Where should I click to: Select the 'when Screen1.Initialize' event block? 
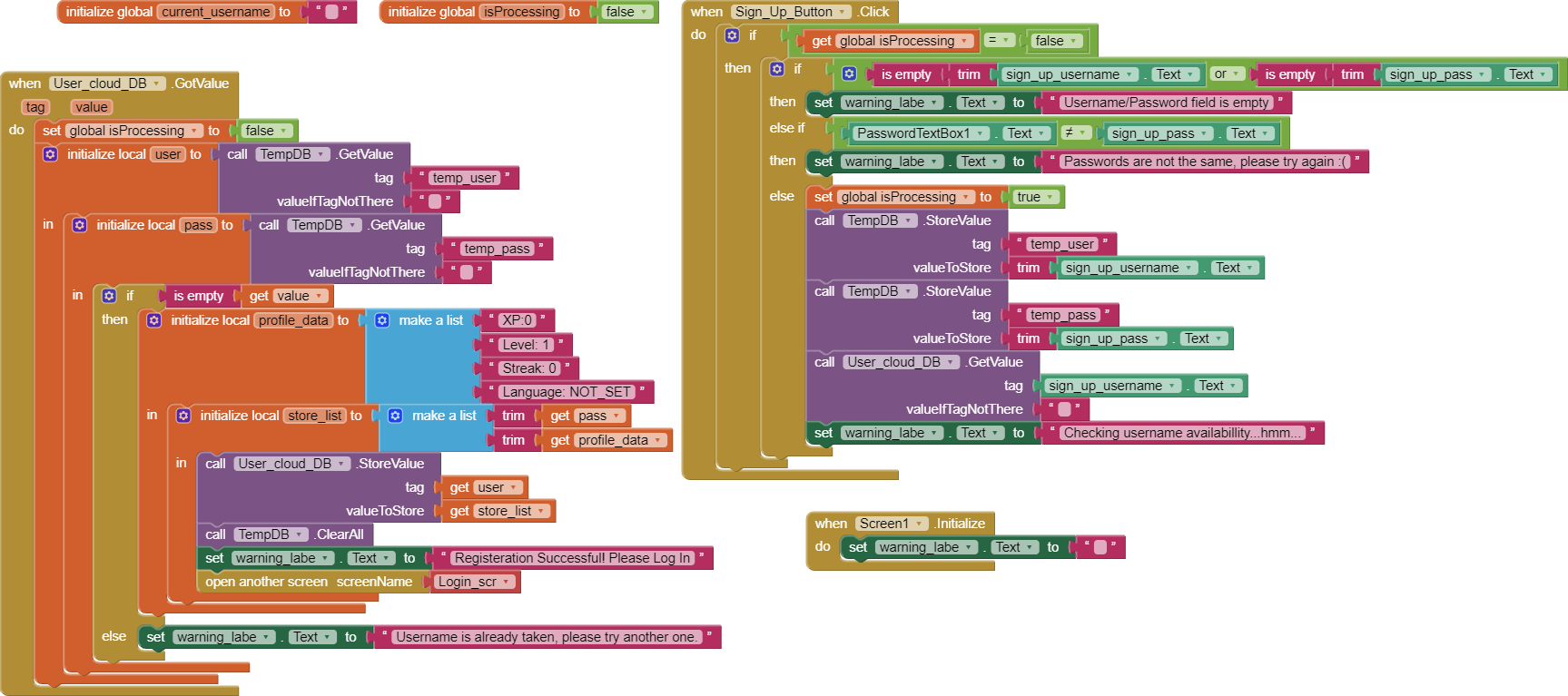pyautogui.click(x=830, y=524)
